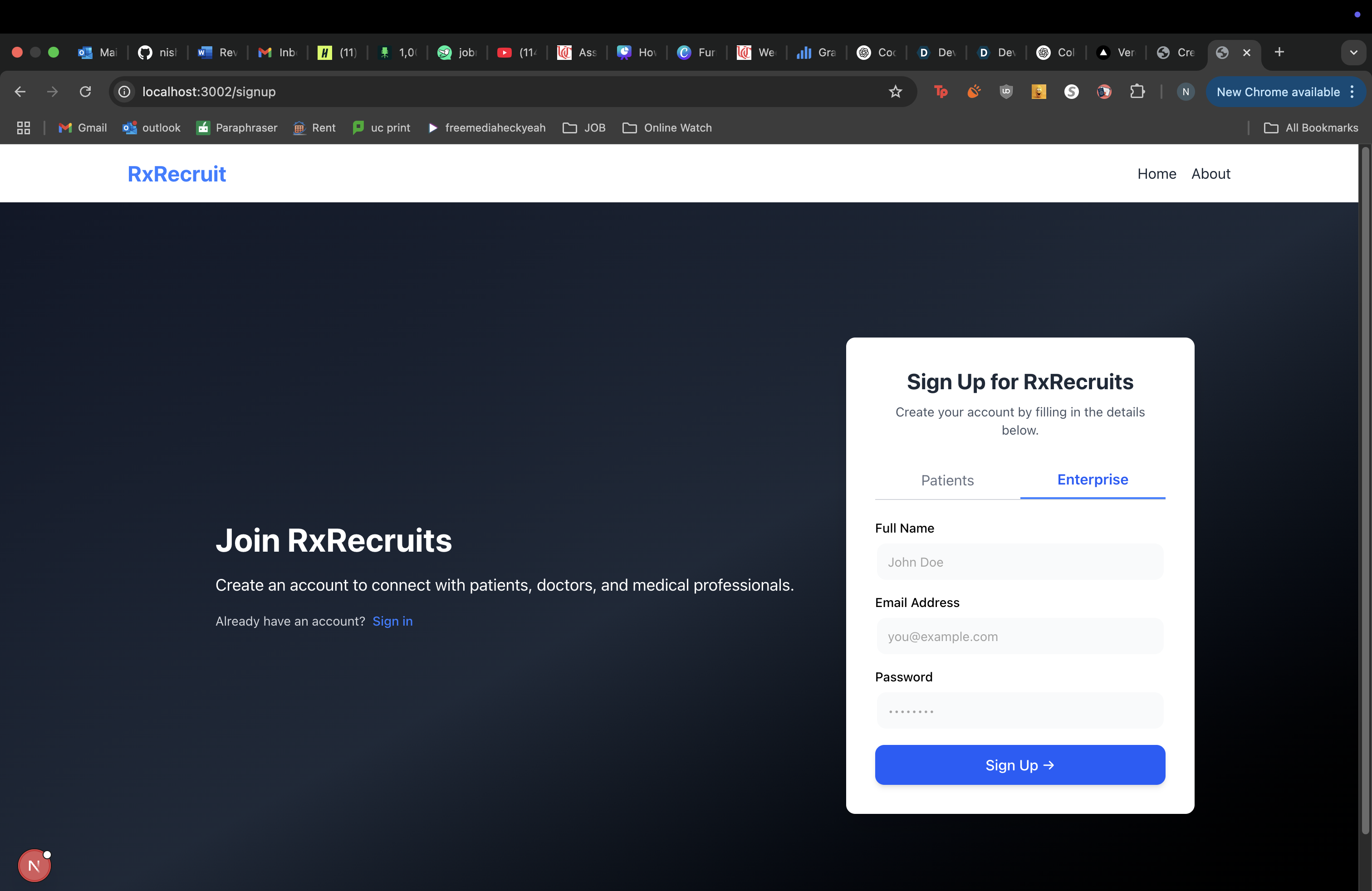Reload the page with refresh icon
The image size is (1372, 891).
(85, 92)
